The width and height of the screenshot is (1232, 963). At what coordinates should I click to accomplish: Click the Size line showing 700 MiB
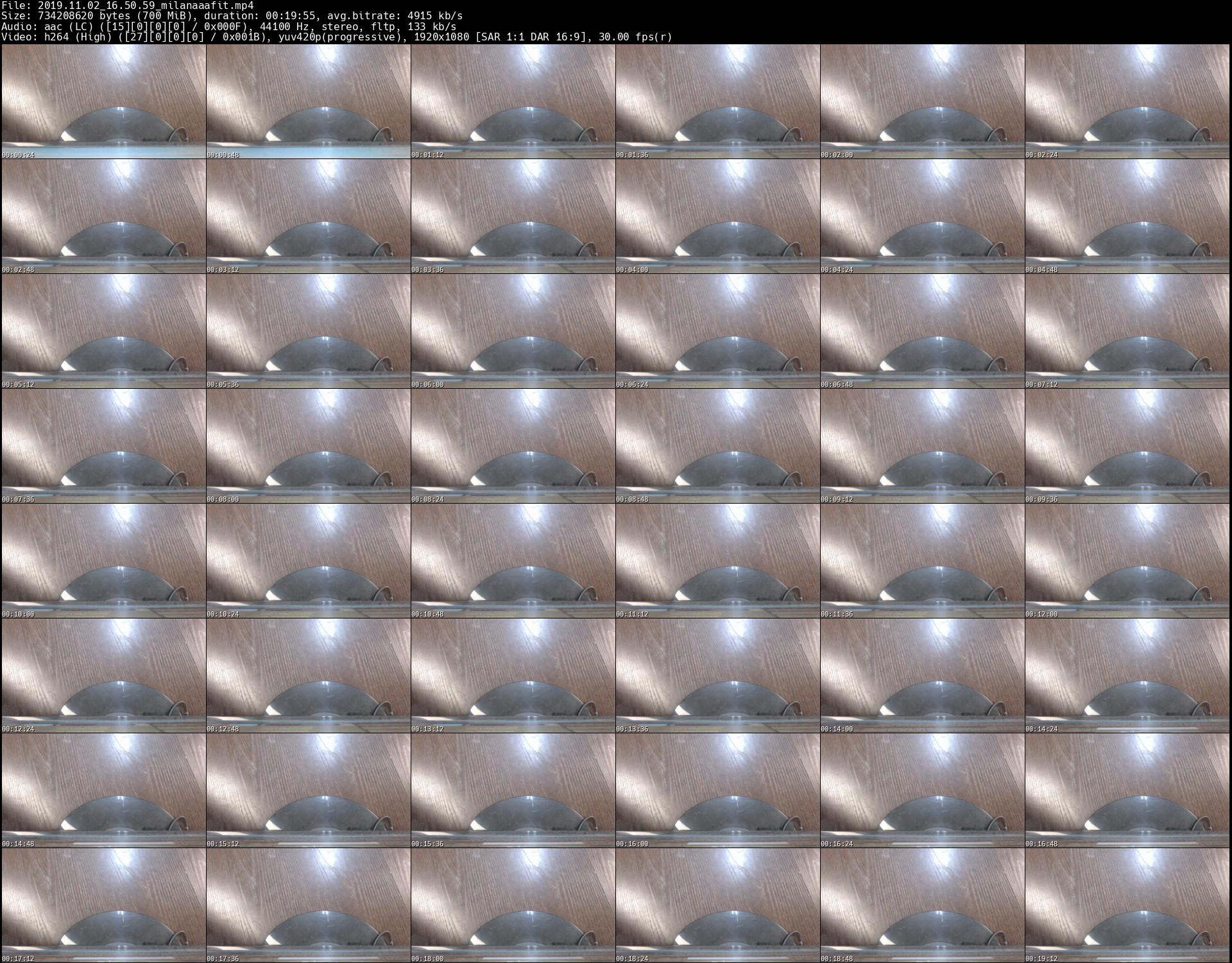[x=231, y=15]
